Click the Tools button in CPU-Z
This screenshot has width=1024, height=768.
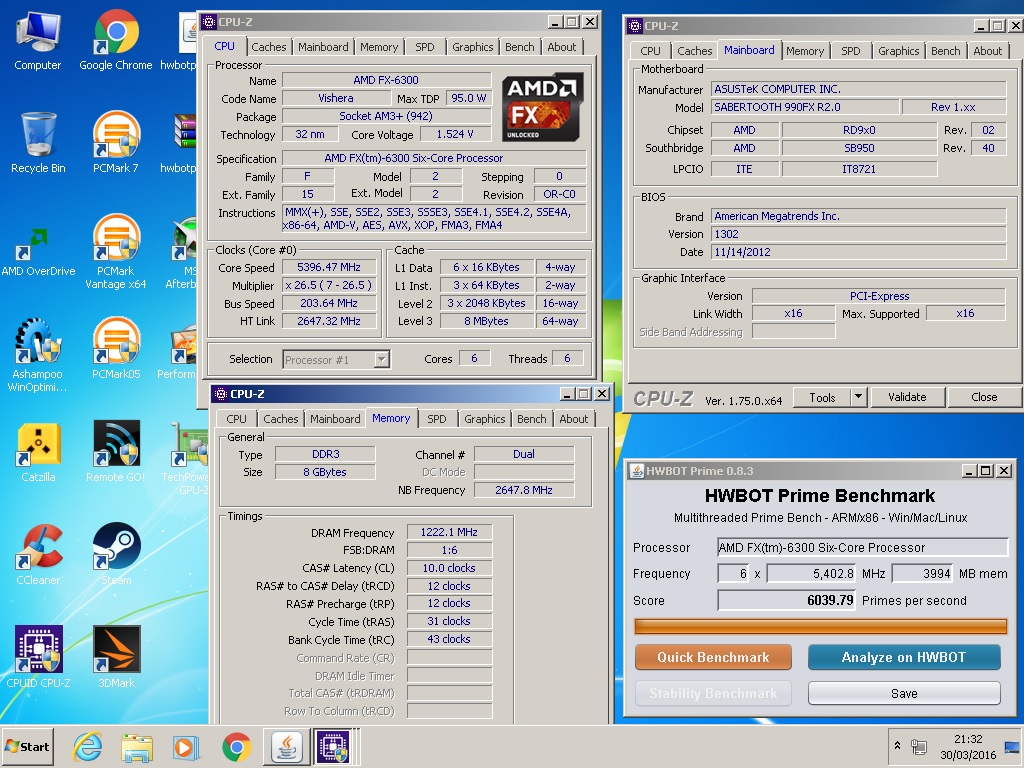click(822, 397)
